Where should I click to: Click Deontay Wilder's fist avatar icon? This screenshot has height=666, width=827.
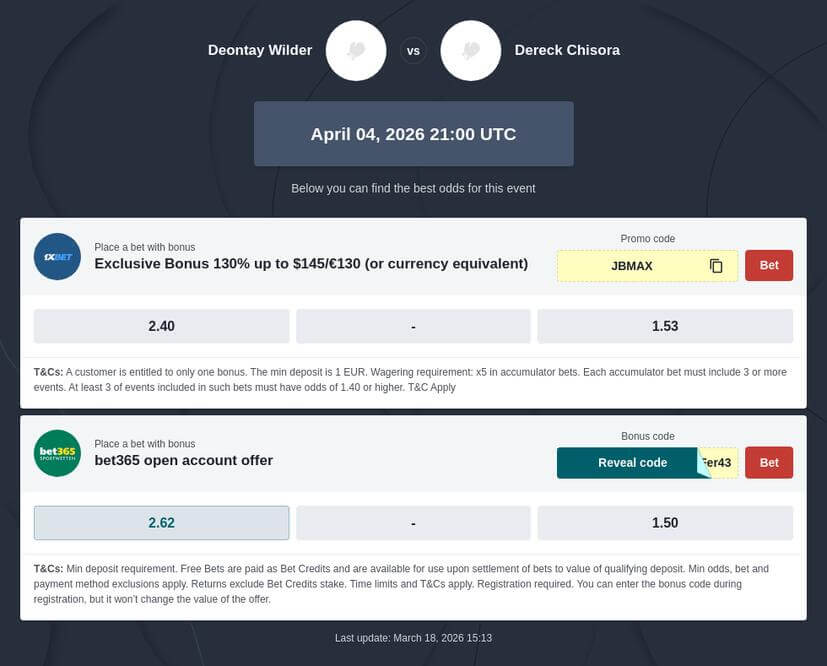pos(355,50)
